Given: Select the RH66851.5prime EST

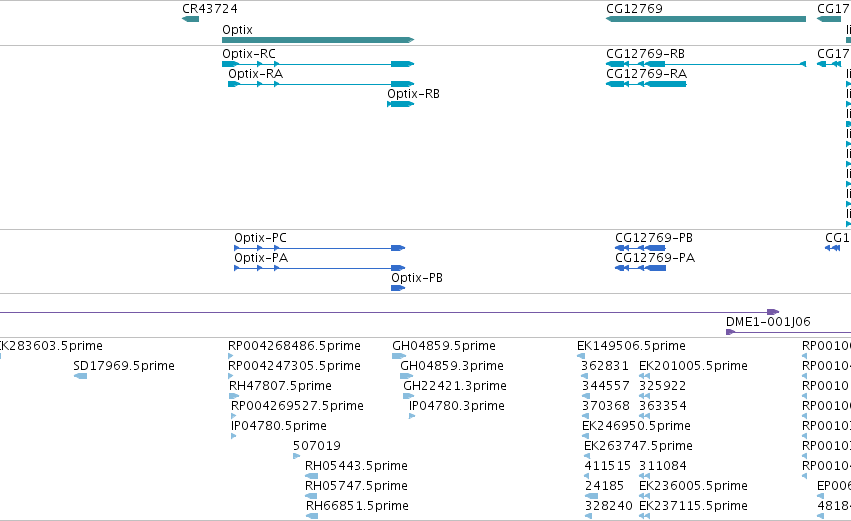Looking at the screenshot, I should [x=312, y=517].
